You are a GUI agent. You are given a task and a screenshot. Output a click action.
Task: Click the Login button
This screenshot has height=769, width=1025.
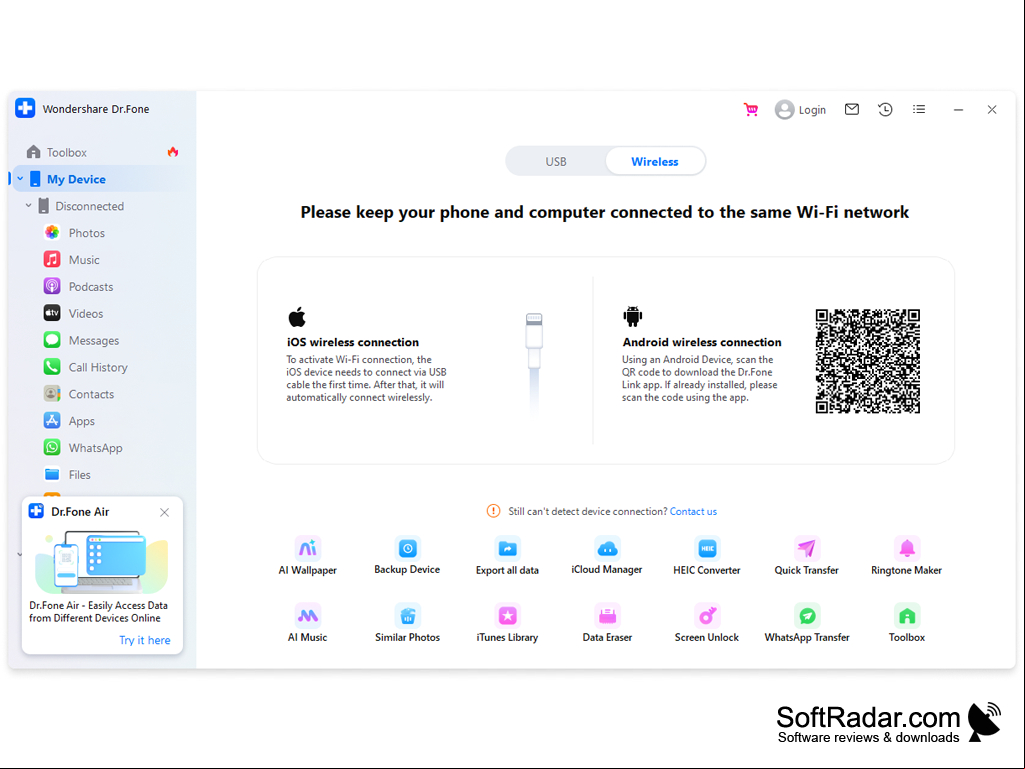tap(800, 110)
